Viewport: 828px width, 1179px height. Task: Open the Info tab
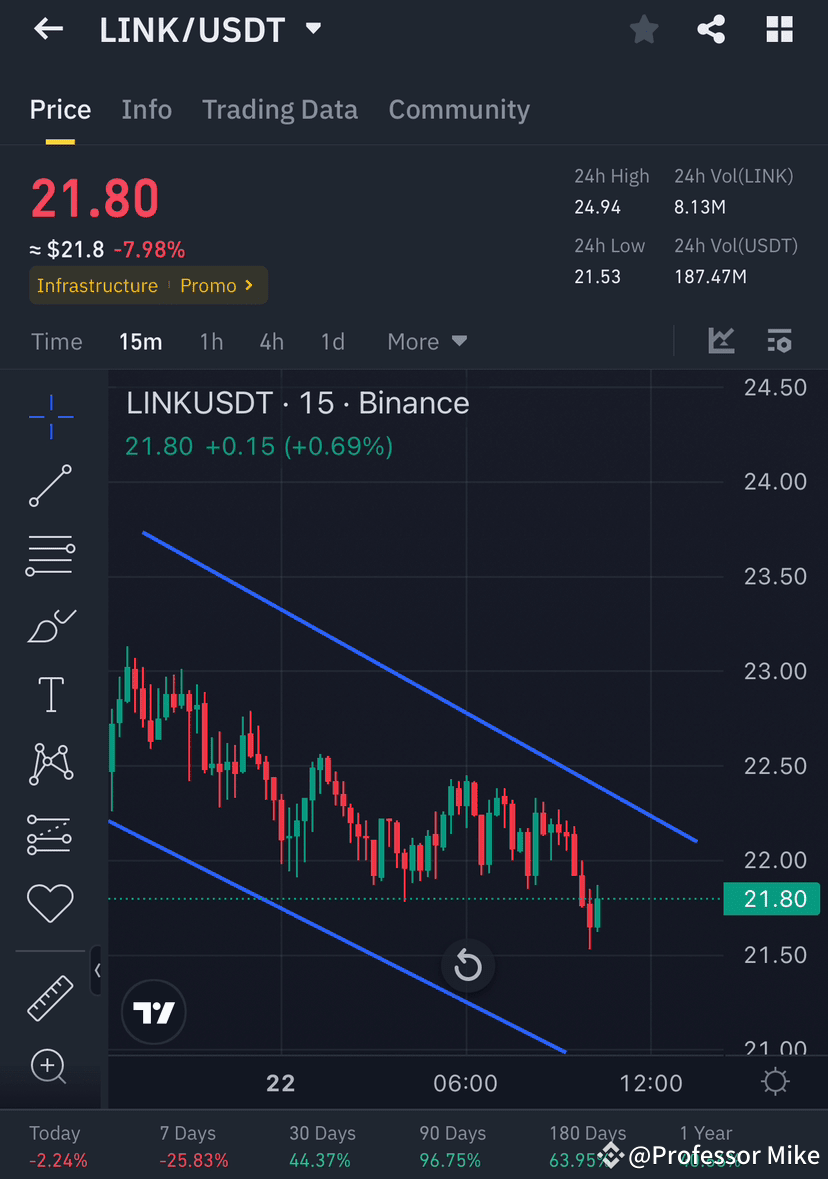click(x=146, y=109)
